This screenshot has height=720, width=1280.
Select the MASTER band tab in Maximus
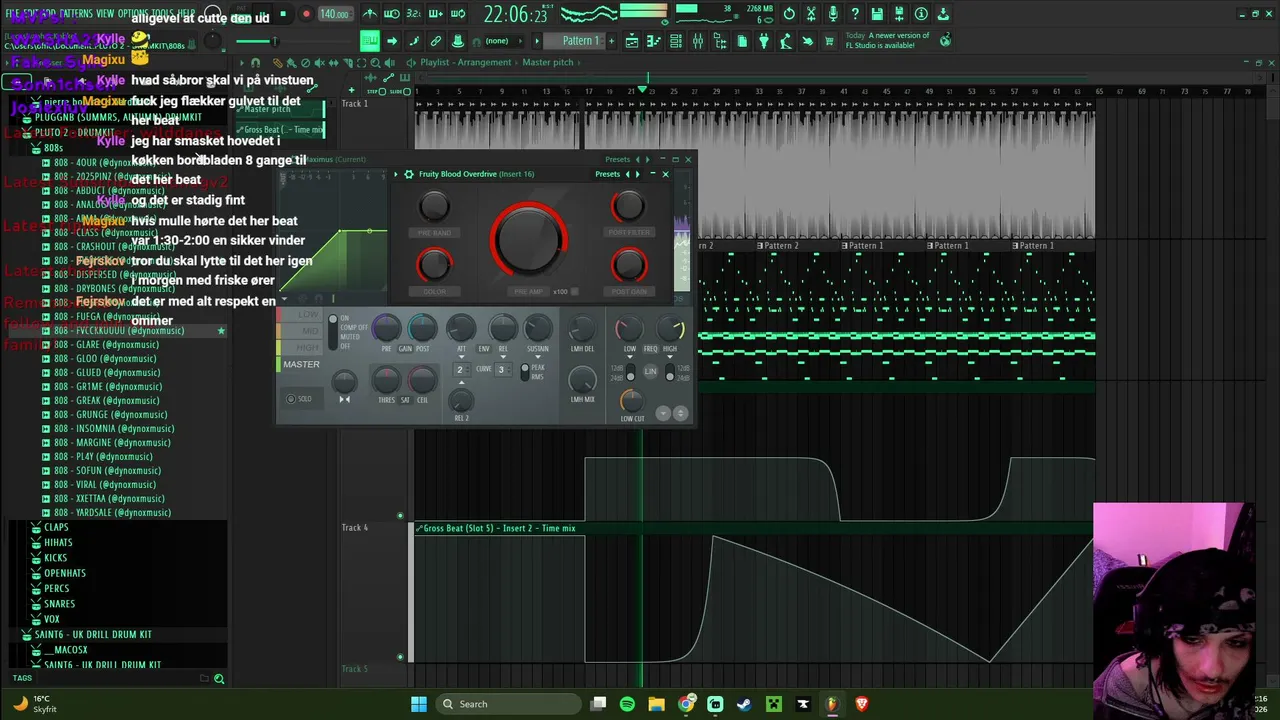(x=300, y=365)
